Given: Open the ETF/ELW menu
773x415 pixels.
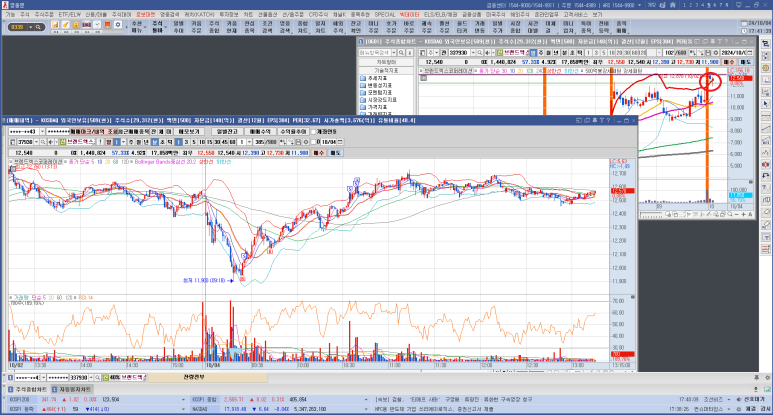Looking at the screenshot, I should 70,15.
